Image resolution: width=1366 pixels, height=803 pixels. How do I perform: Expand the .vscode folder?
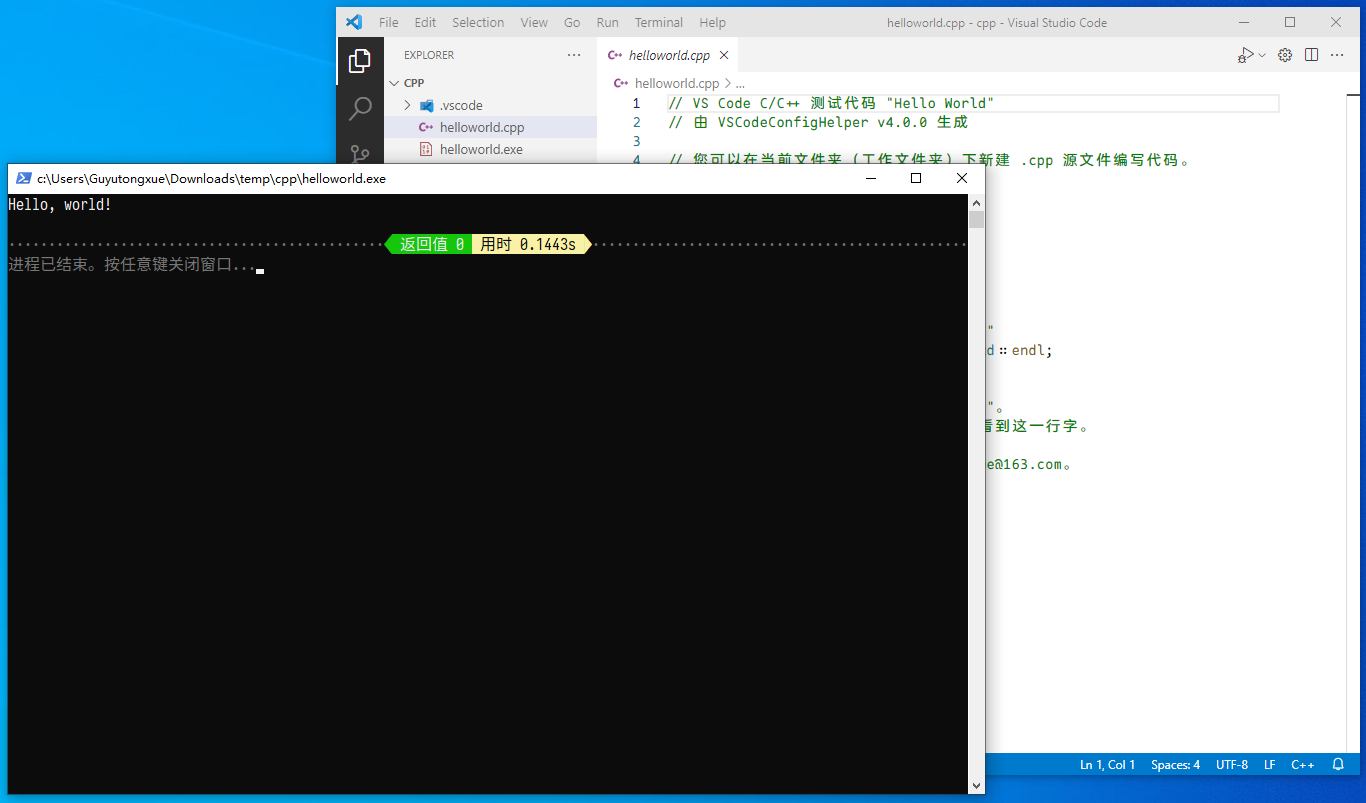(490, 105)
